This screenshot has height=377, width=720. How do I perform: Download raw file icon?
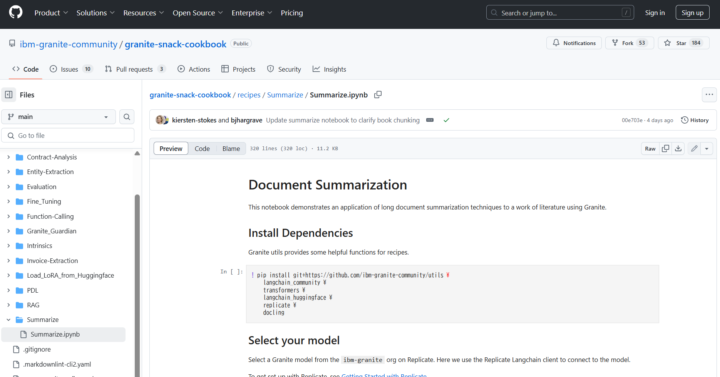[678, 148]
